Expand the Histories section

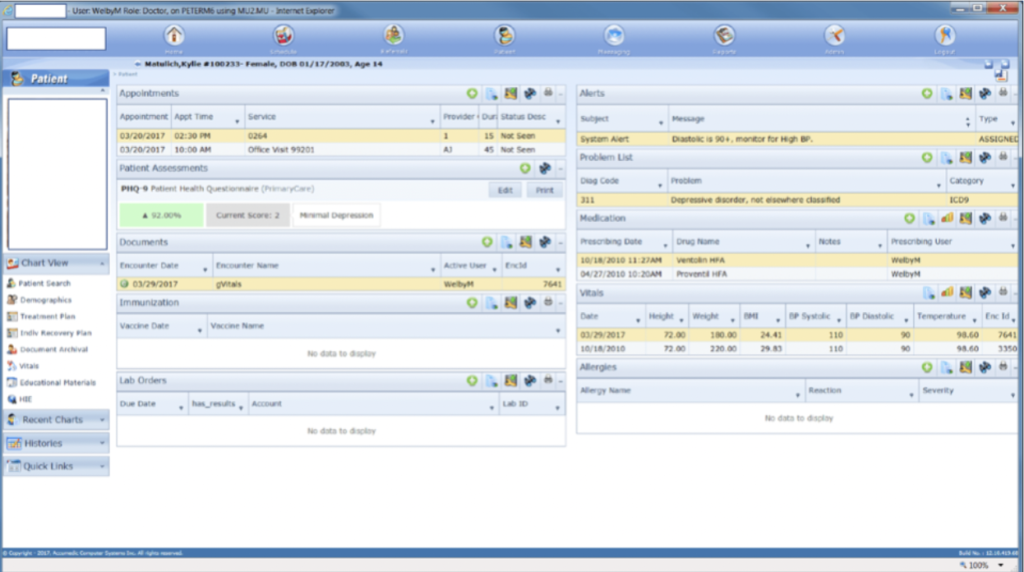point(103,443)
